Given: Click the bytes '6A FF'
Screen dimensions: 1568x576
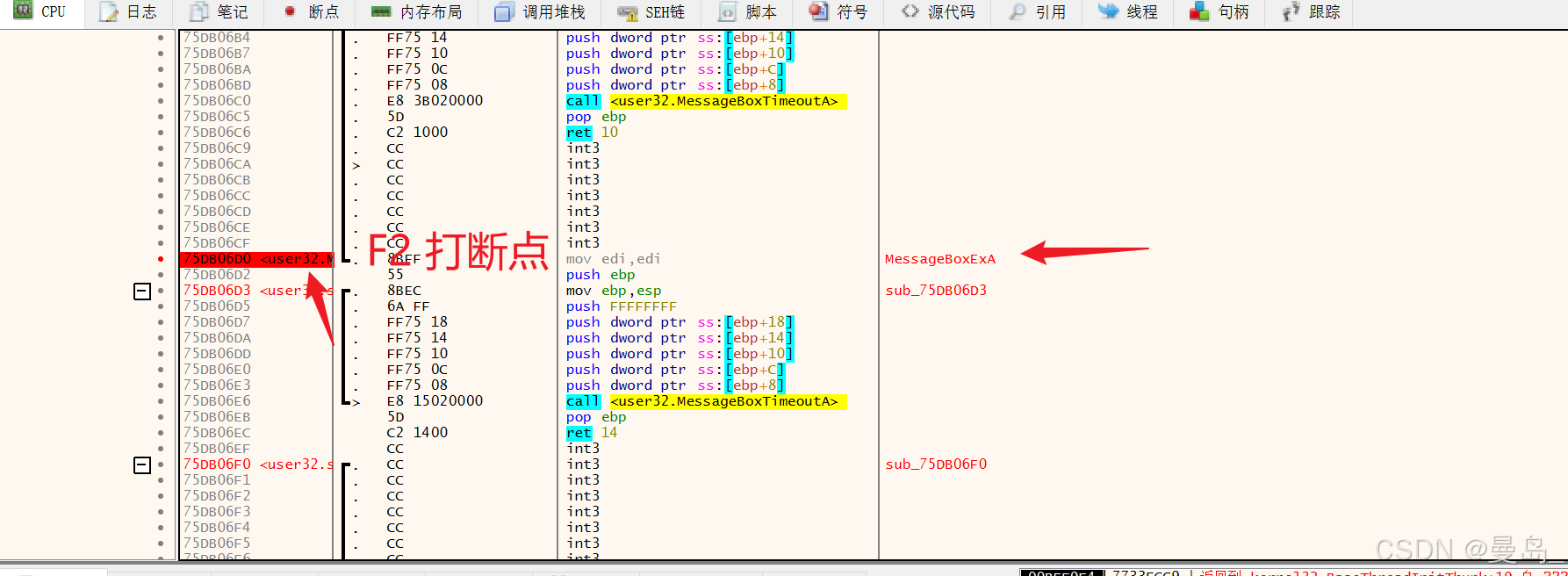Looking at the screenshot, I should (x=408, y=306).
